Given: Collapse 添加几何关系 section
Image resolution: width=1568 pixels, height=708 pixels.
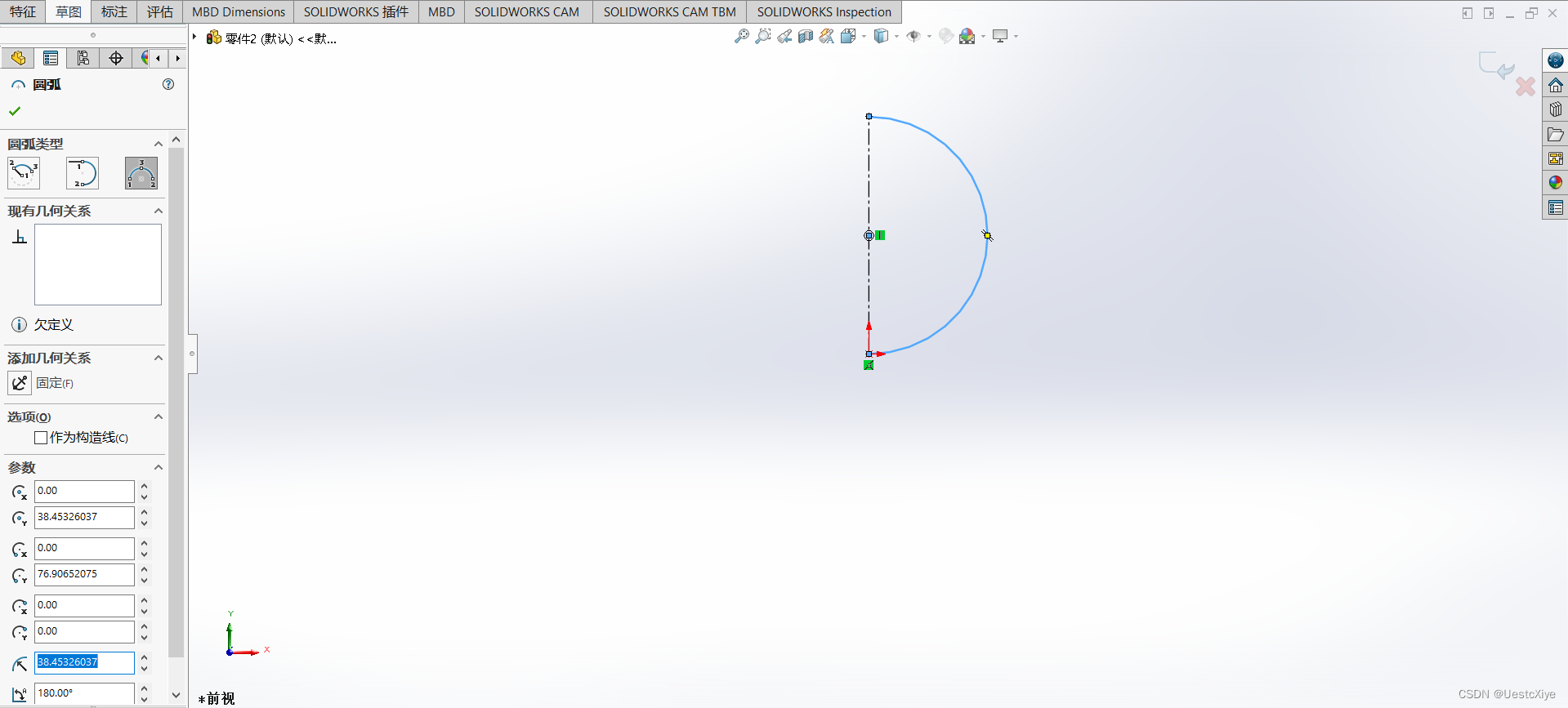Looking at the screenshot, I should pyautogui.click(x=159, y=358).
